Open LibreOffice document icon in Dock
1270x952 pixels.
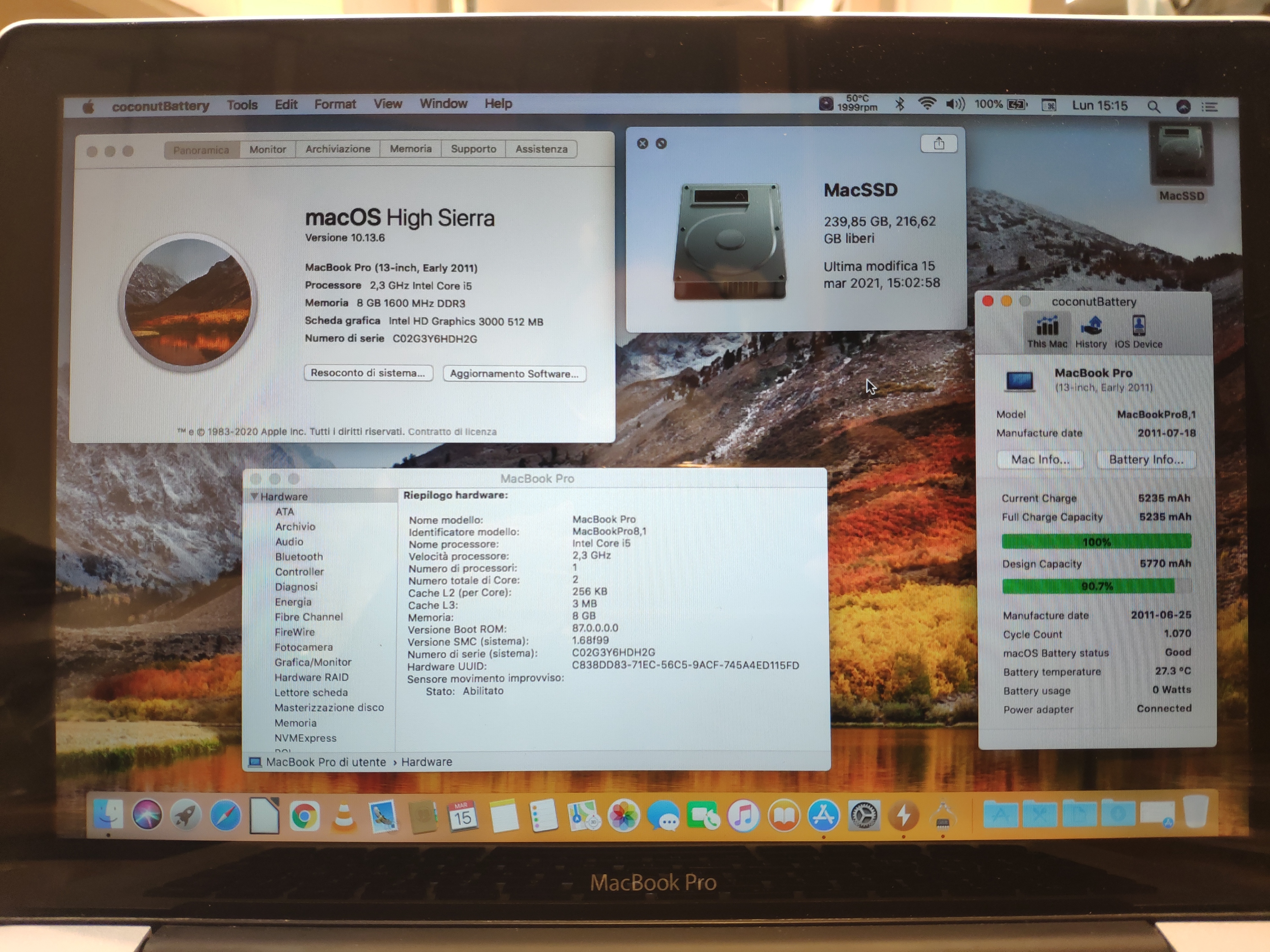point(264,815)
